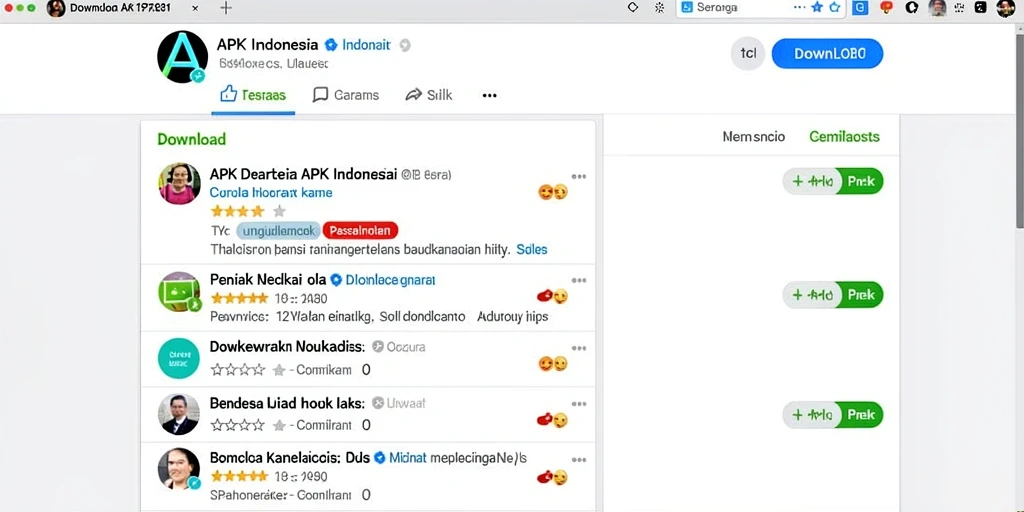The image size is (1024, 512).
Task: Click the avatar of APK Dearteia APK Indonesai
Action: [x=179, y=184]
